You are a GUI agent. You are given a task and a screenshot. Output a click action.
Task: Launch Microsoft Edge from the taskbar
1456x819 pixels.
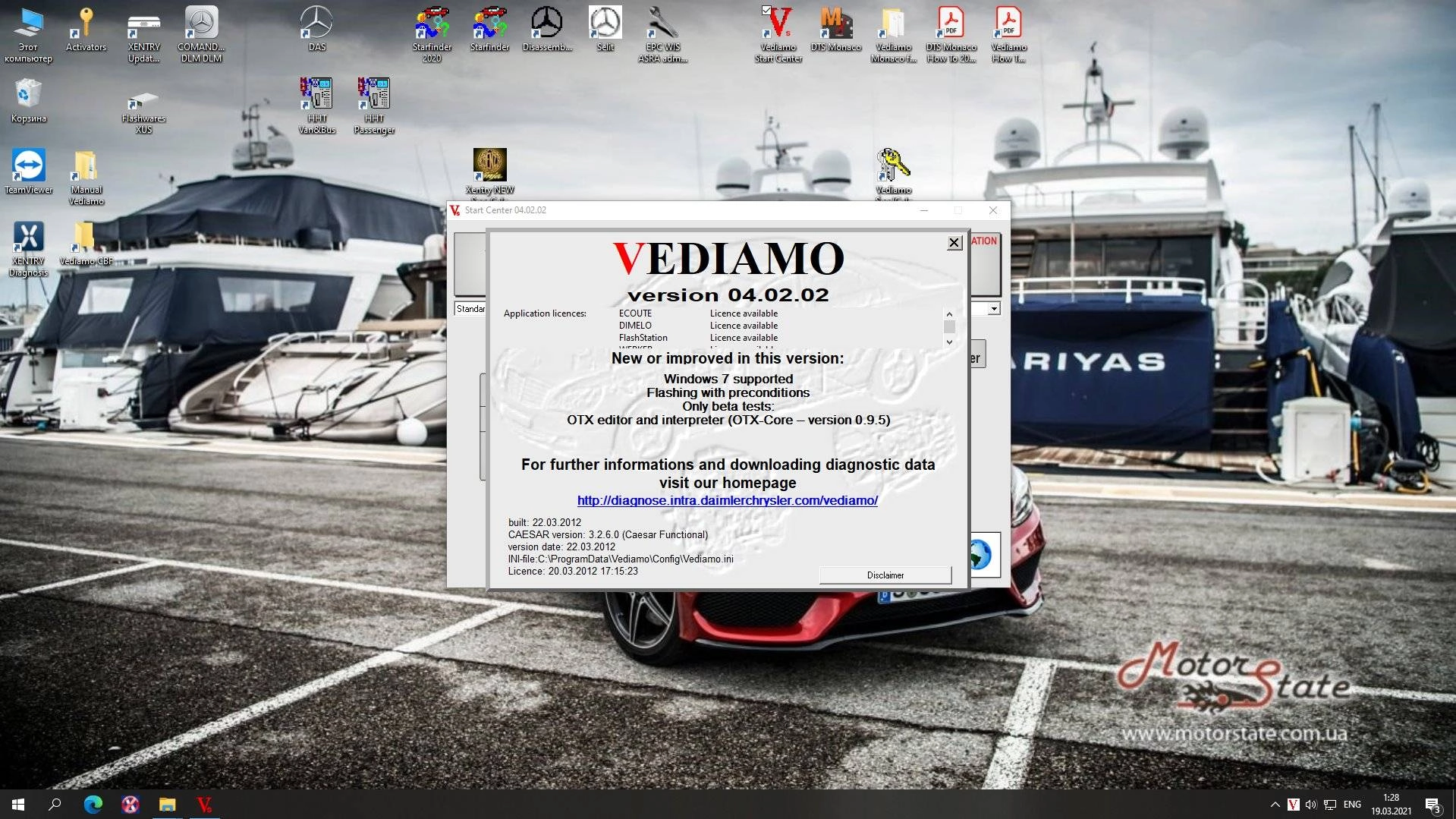[x=93, y=805]
